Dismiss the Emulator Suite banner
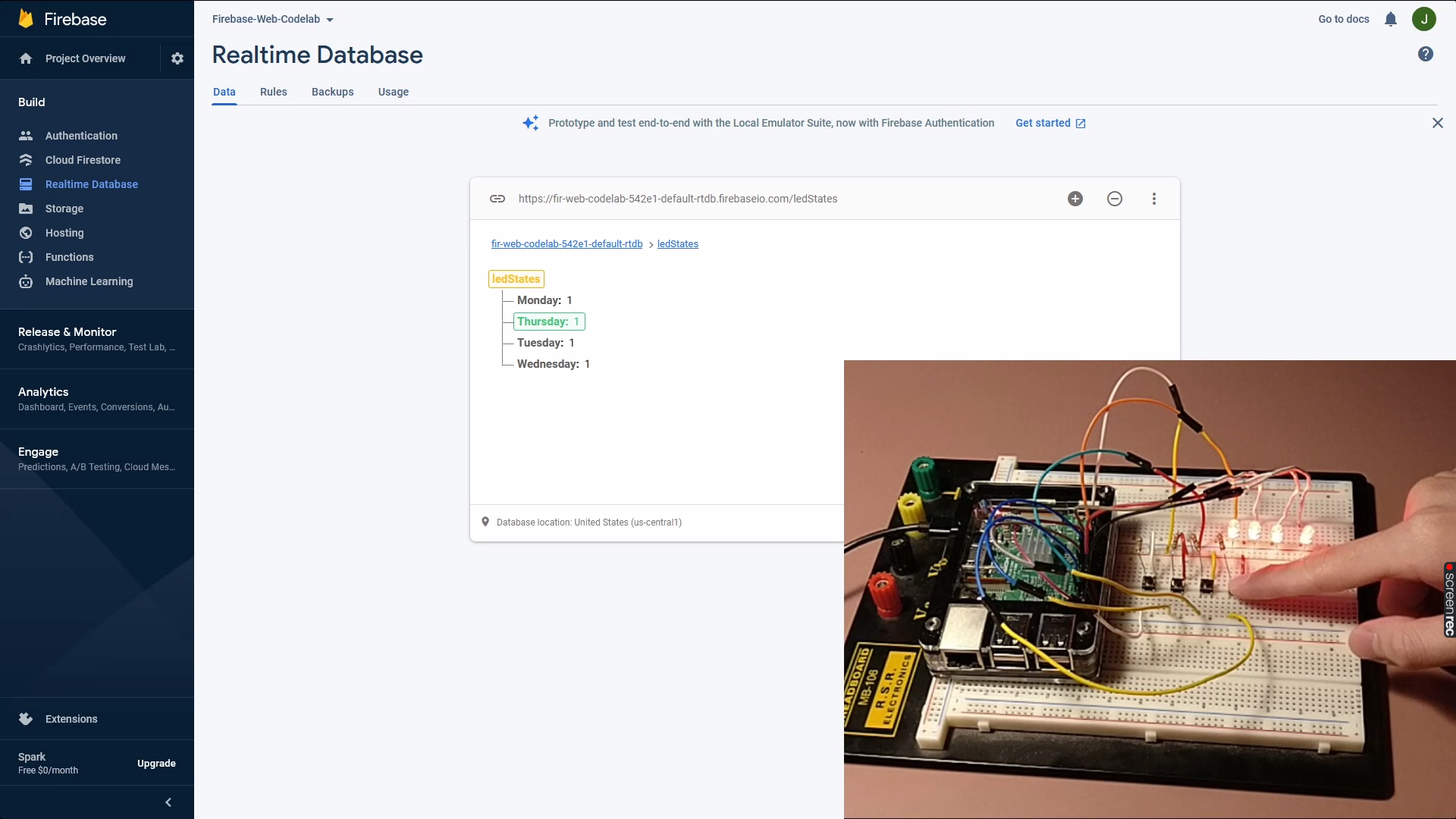The height and width of the screenshot is (819, 1456). coord(1437,123)
